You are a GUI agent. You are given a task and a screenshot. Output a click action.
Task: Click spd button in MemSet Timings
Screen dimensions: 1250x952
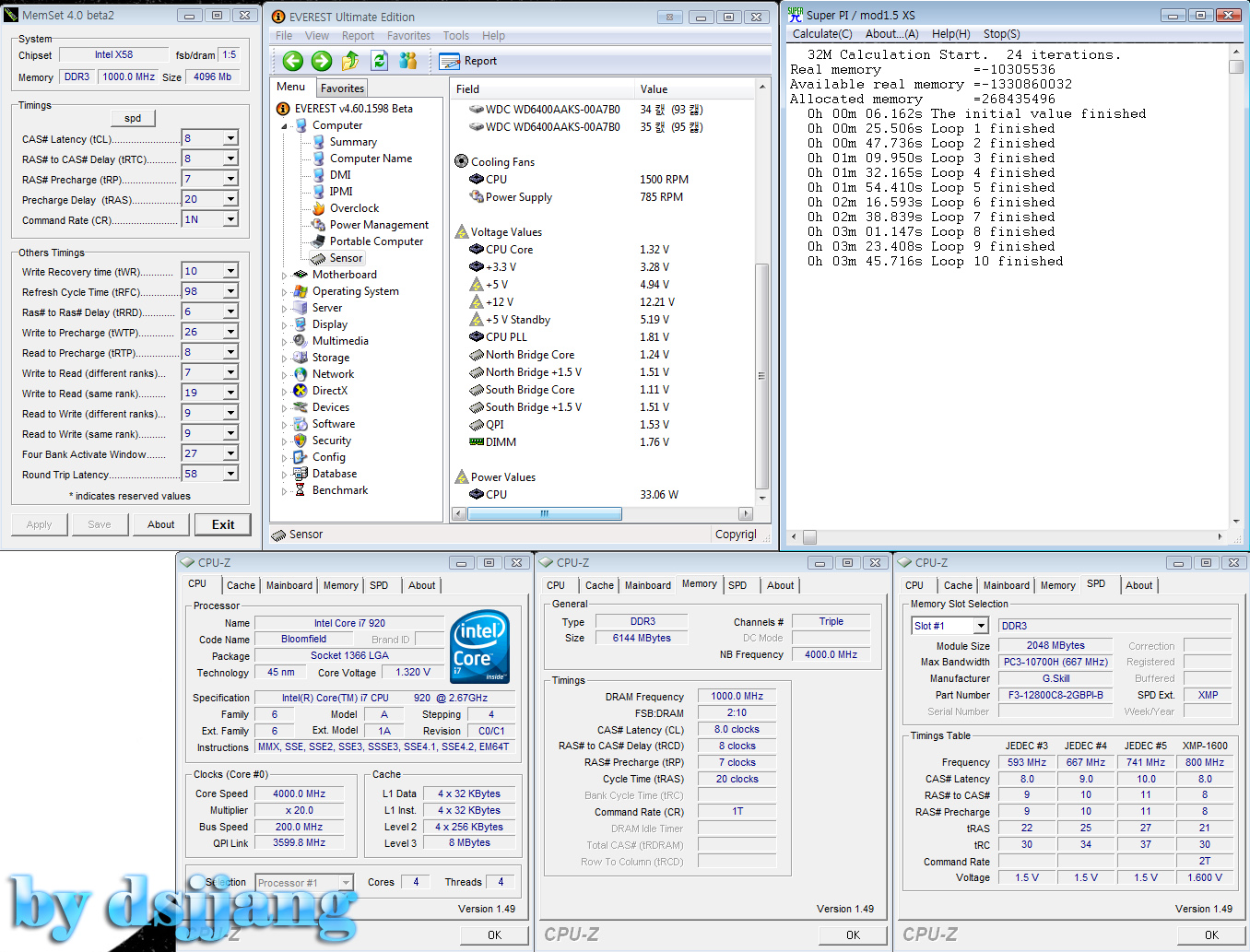point(133,118)
